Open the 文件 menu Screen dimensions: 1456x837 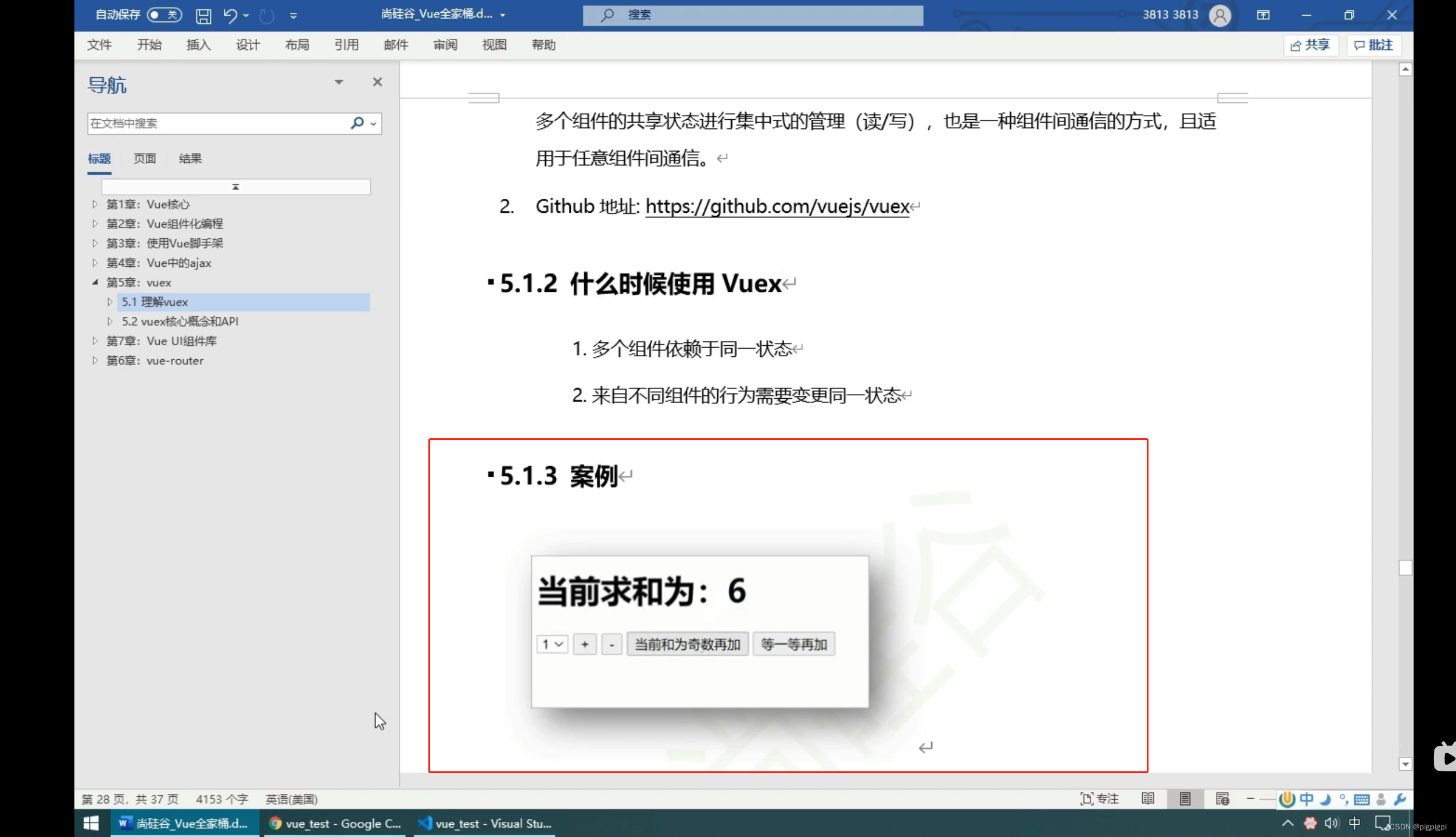99,45
